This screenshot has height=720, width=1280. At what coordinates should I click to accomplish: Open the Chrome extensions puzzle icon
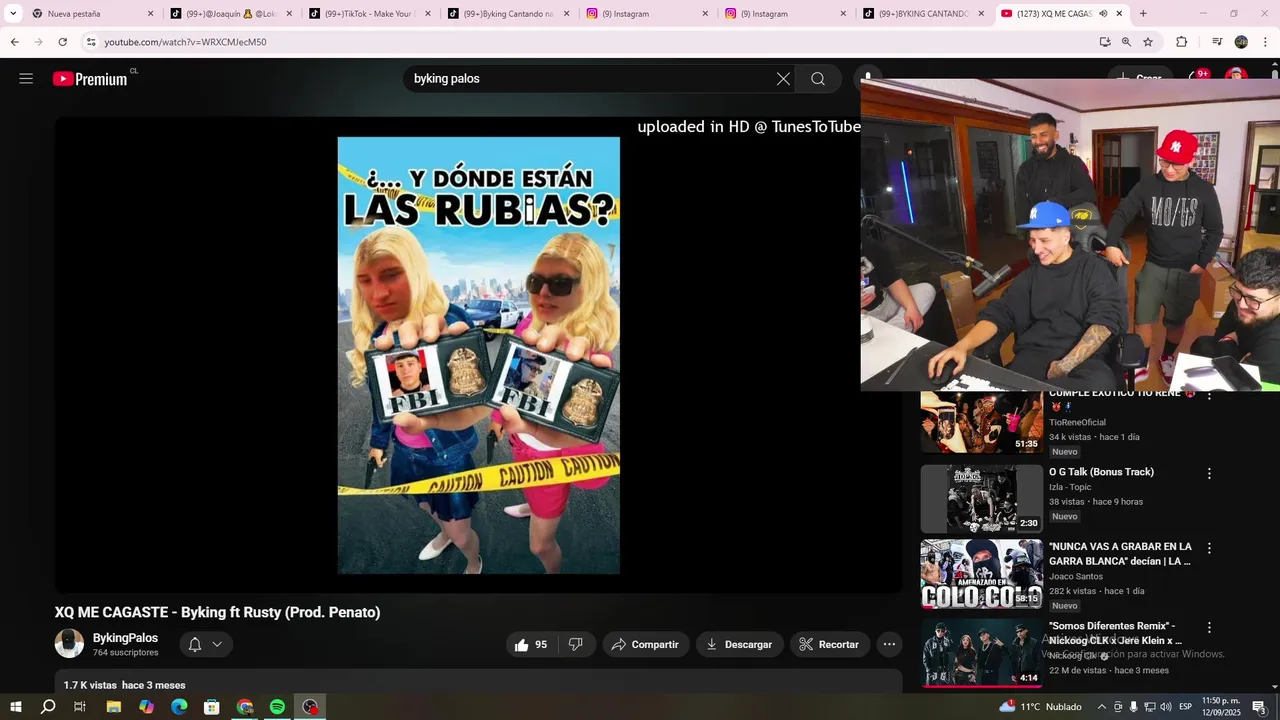[x=1181, y=42]
